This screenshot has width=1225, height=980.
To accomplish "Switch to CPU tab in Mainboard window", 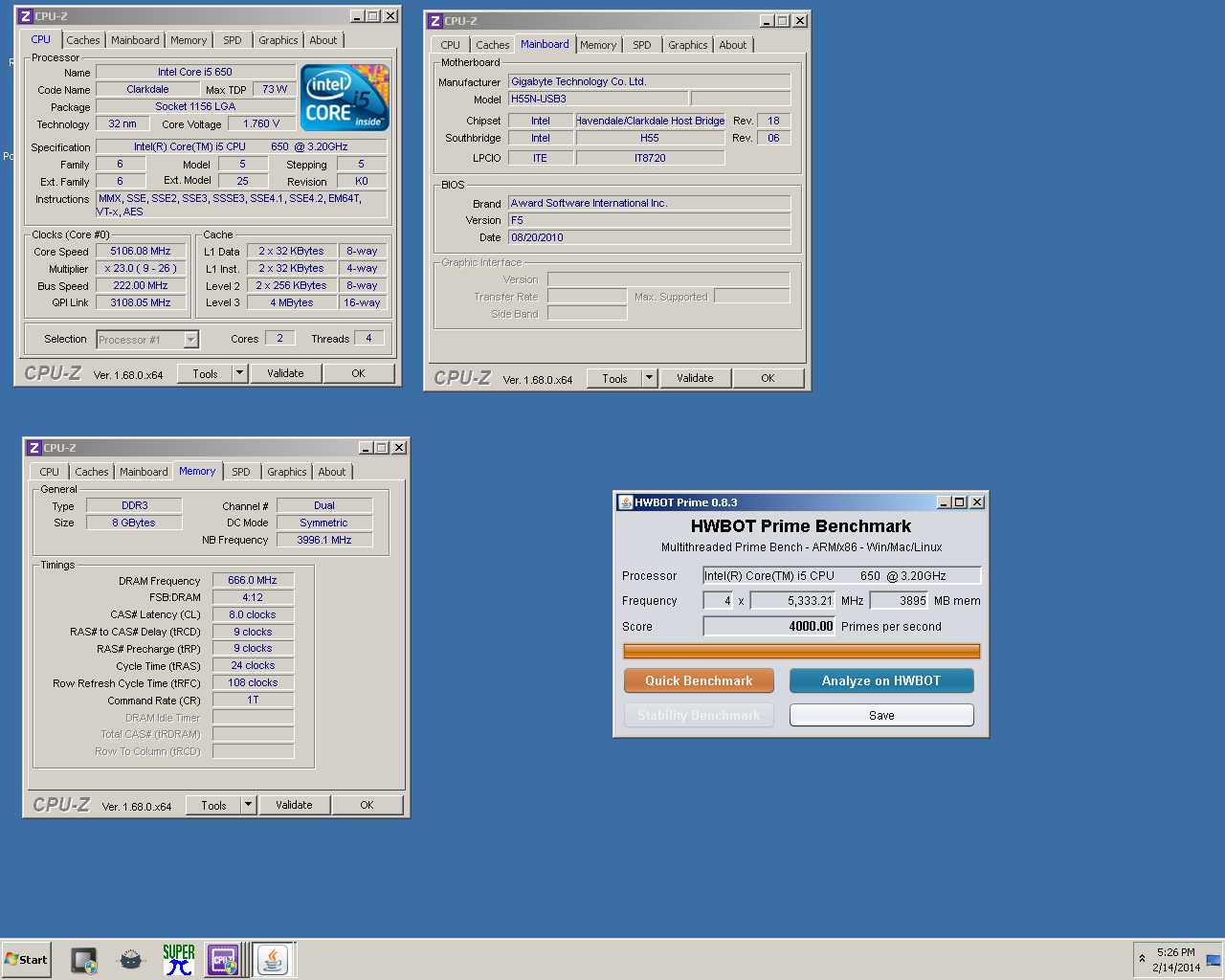I will point(451,45).
